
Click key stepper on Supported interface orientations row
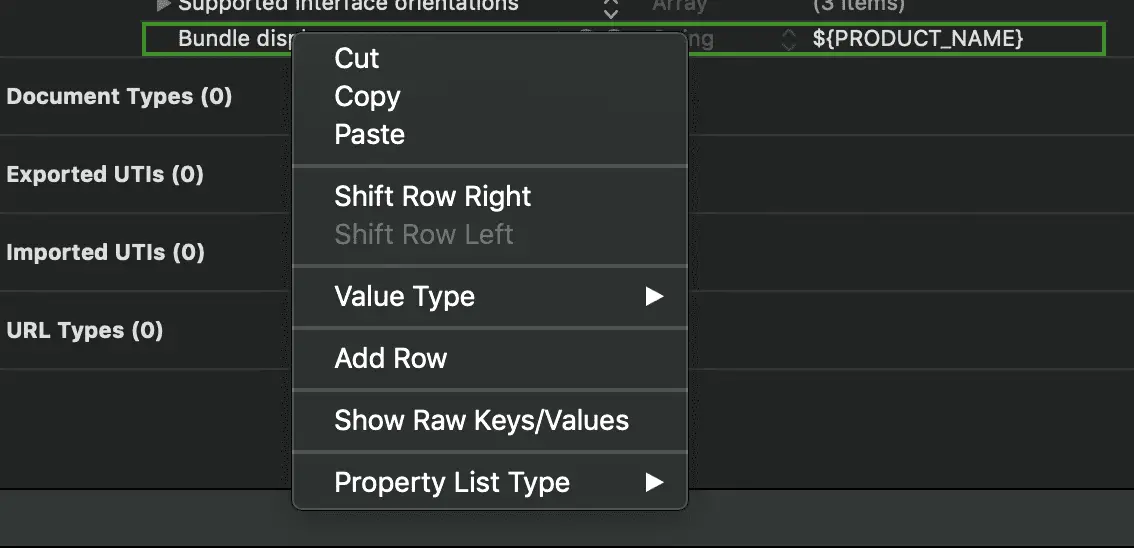611,8
